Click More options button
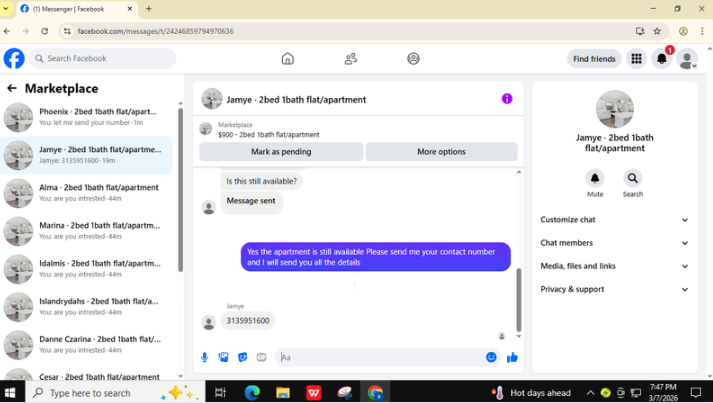Viewport: 713px width, 403px height. point(442,151)
